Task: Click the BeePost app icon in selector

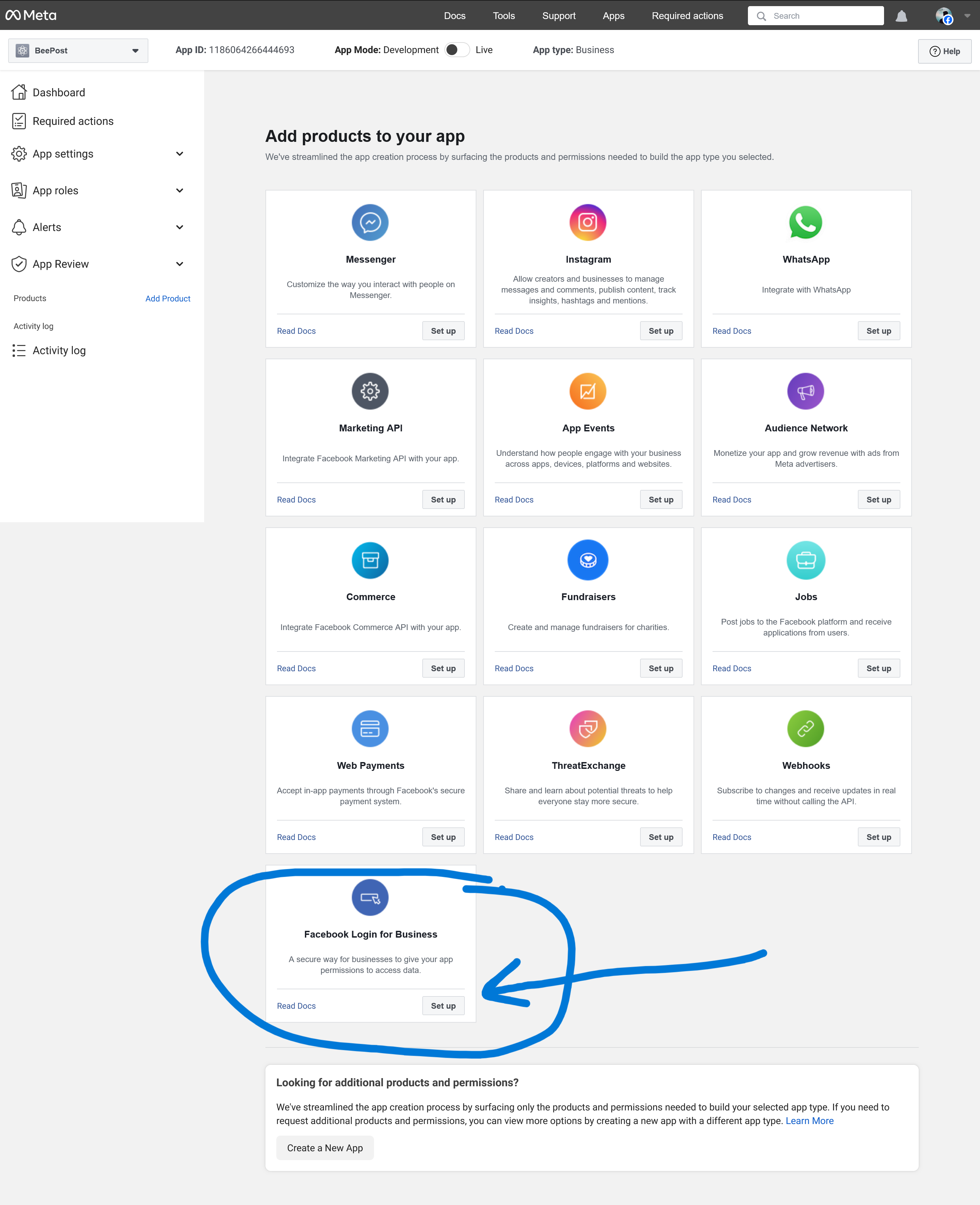Action: tap(22, 50)
